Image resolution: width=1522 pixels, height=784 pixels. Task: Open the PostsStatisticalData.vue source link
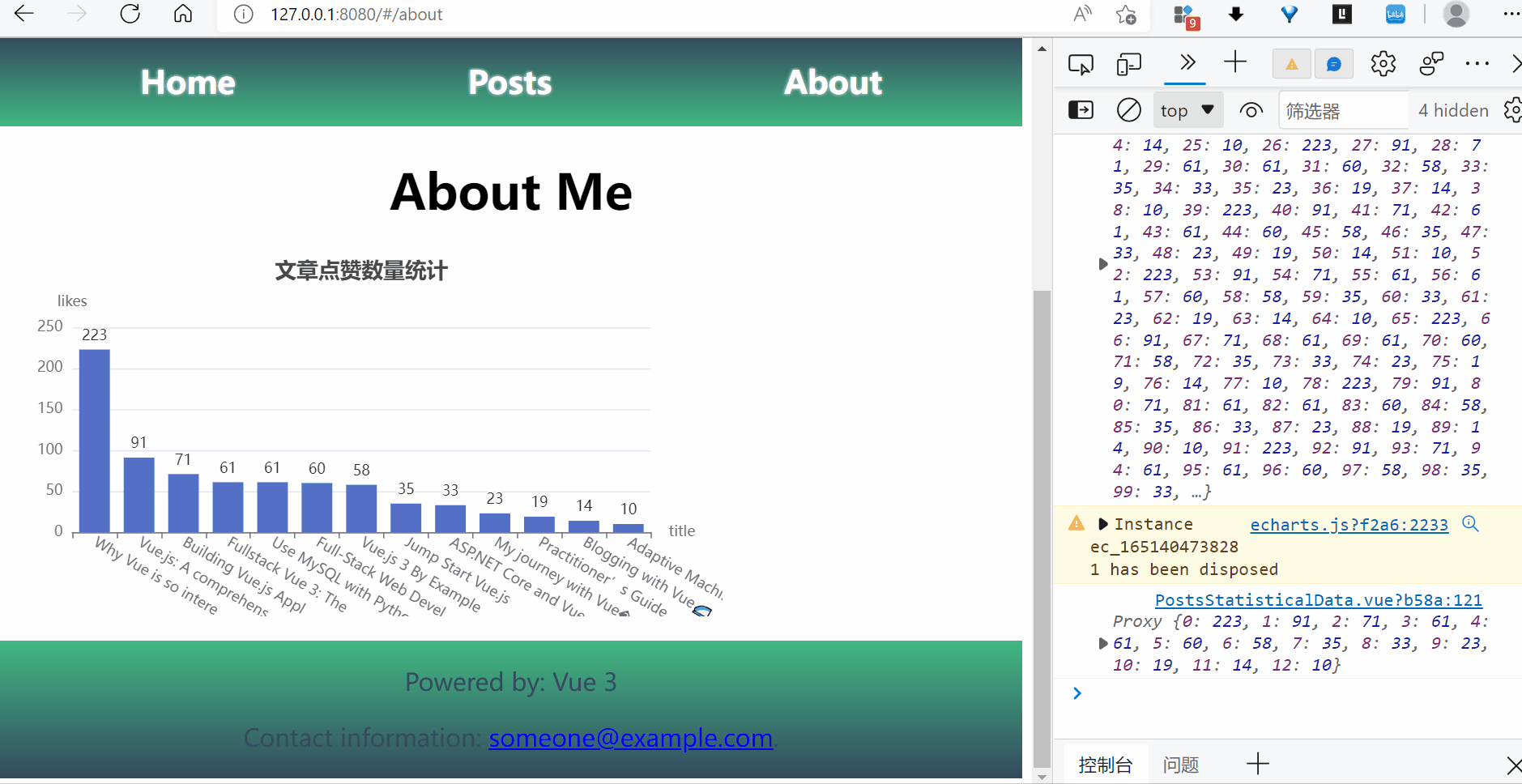tap(1318, 600)
